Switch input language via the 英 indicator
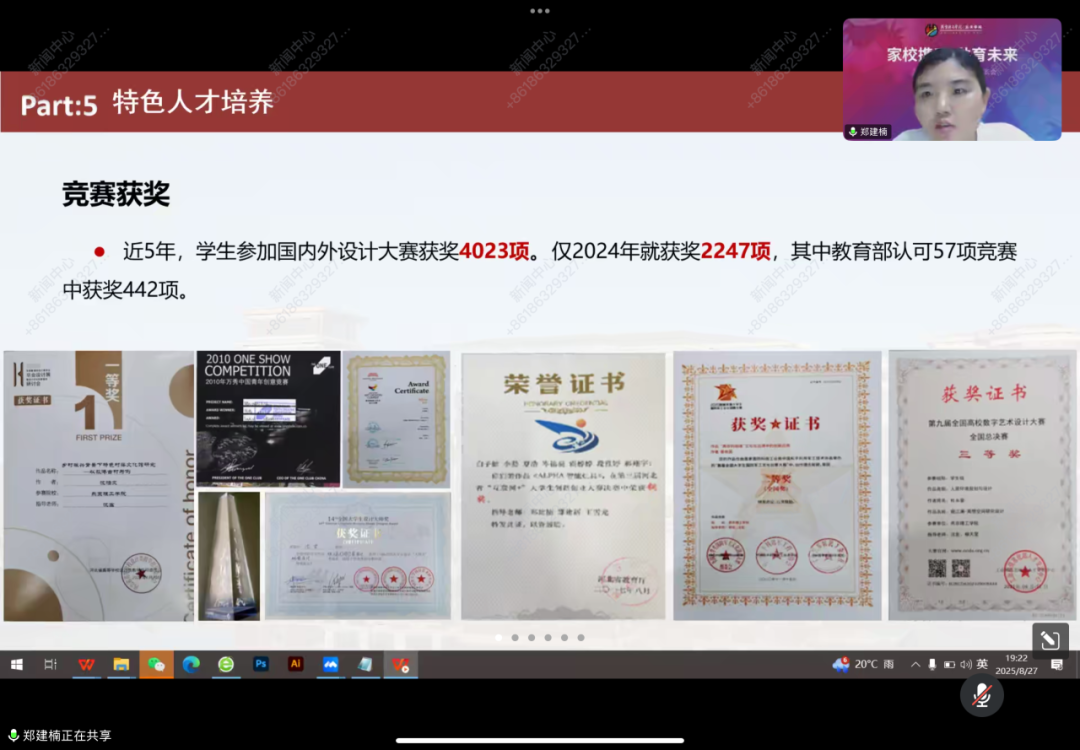Image resolution: width=1080 pixels, height=750 pixels. 982,664
